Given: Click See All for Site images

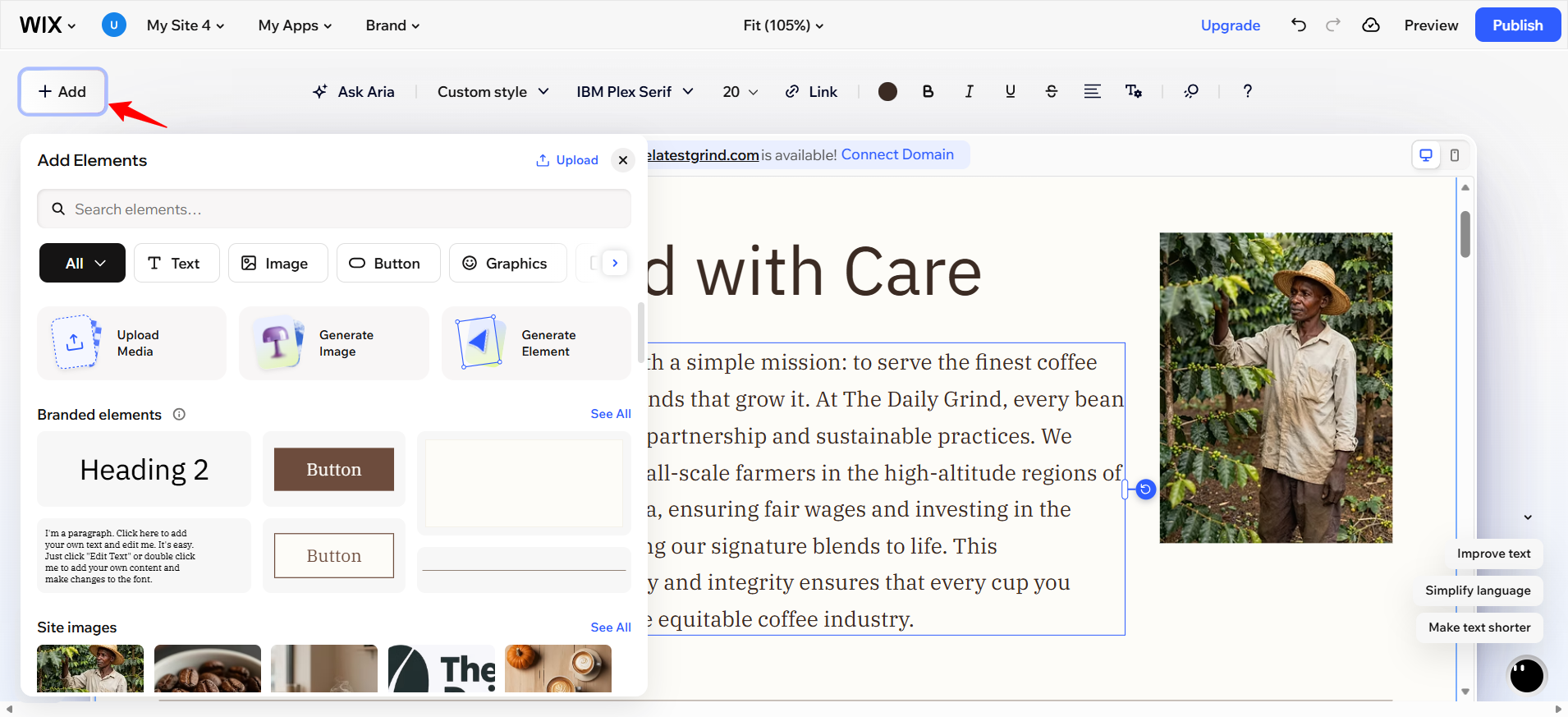Looking at the screenshot, I should pos(611,627).
